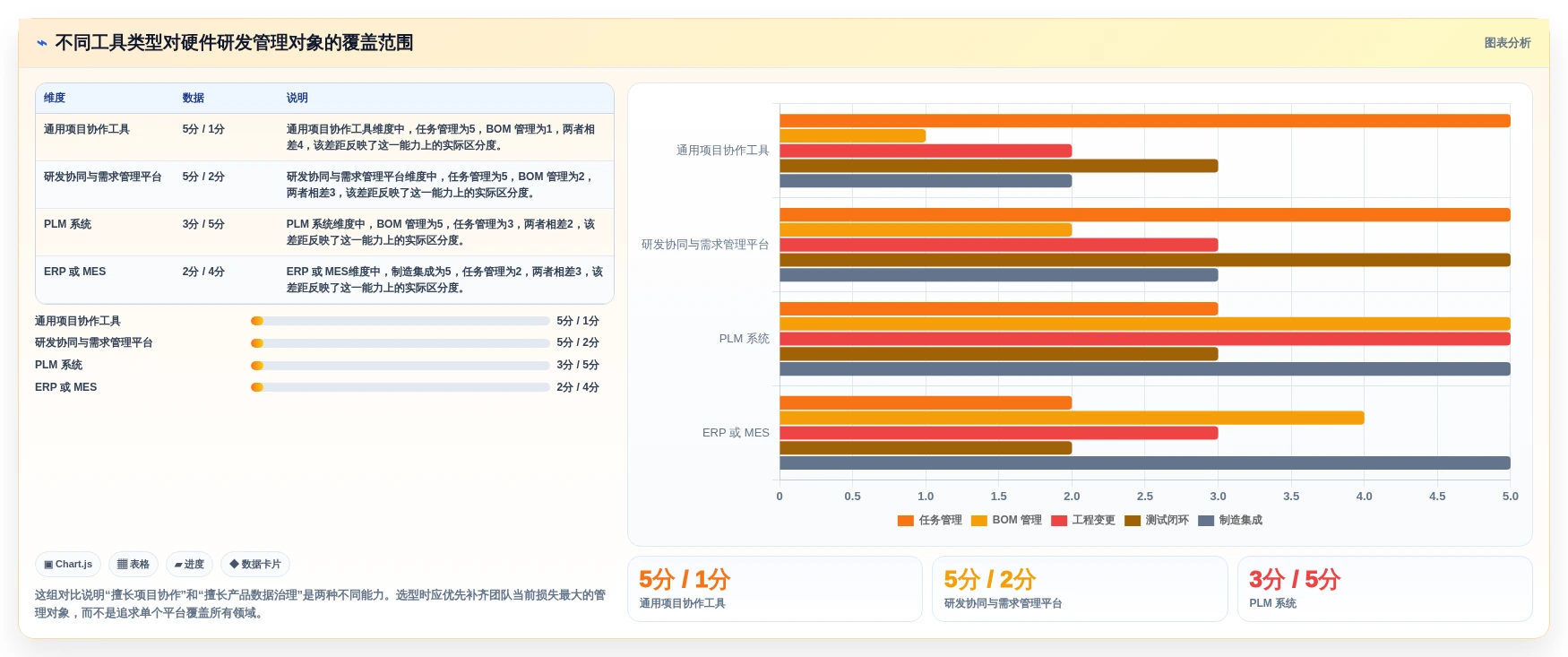
Task: Select the 表格 tag chip
Action: (x=134, y=565)
